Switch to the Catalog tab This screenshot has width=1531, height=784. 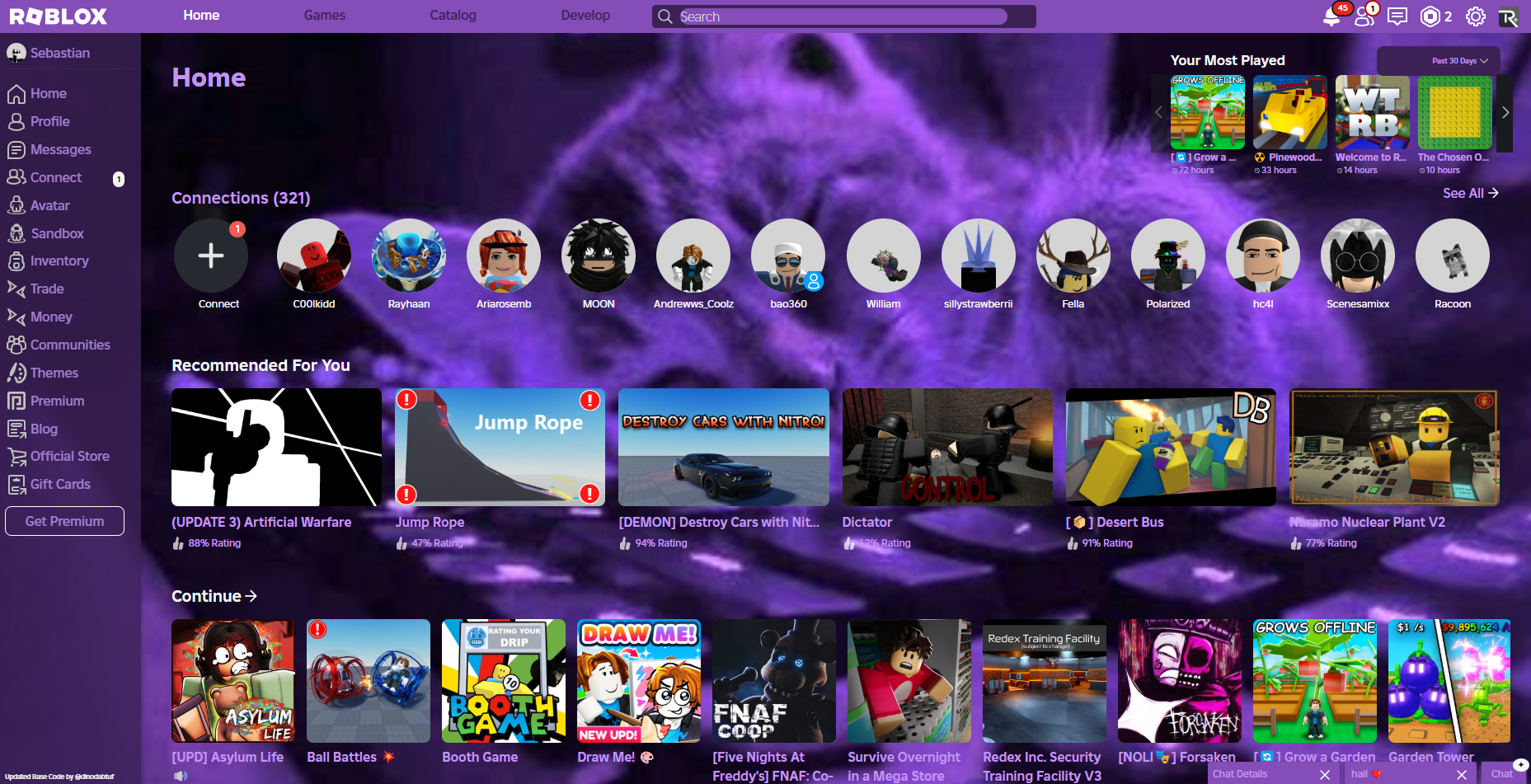(453, 16)
